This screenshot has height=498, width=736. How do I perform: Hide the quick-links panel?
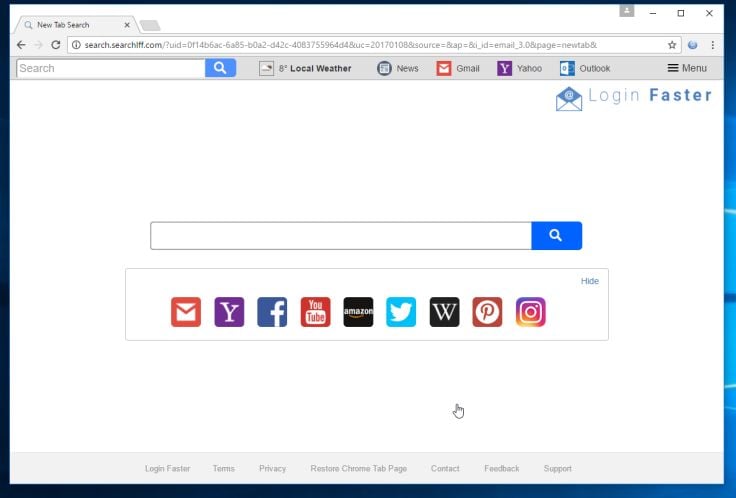pyautogui.click(x=590, y=281)
